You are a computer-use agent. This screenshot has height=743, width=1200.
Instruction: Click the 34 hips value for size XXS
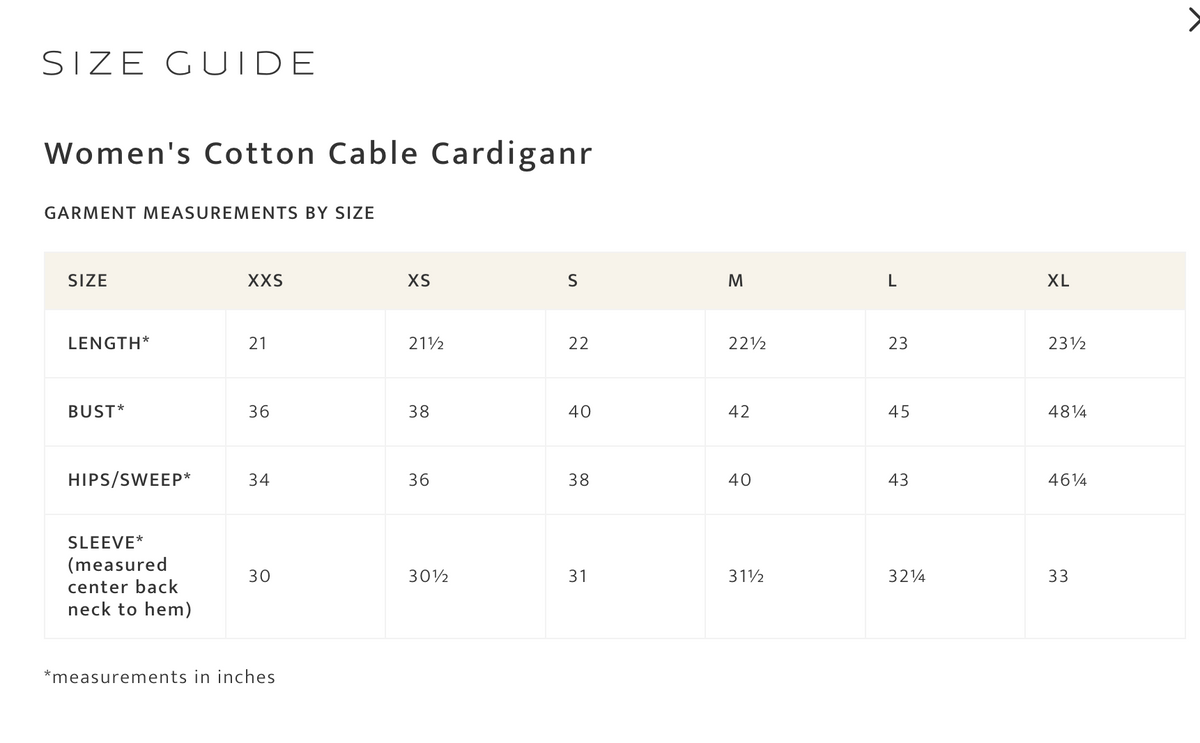259,479
